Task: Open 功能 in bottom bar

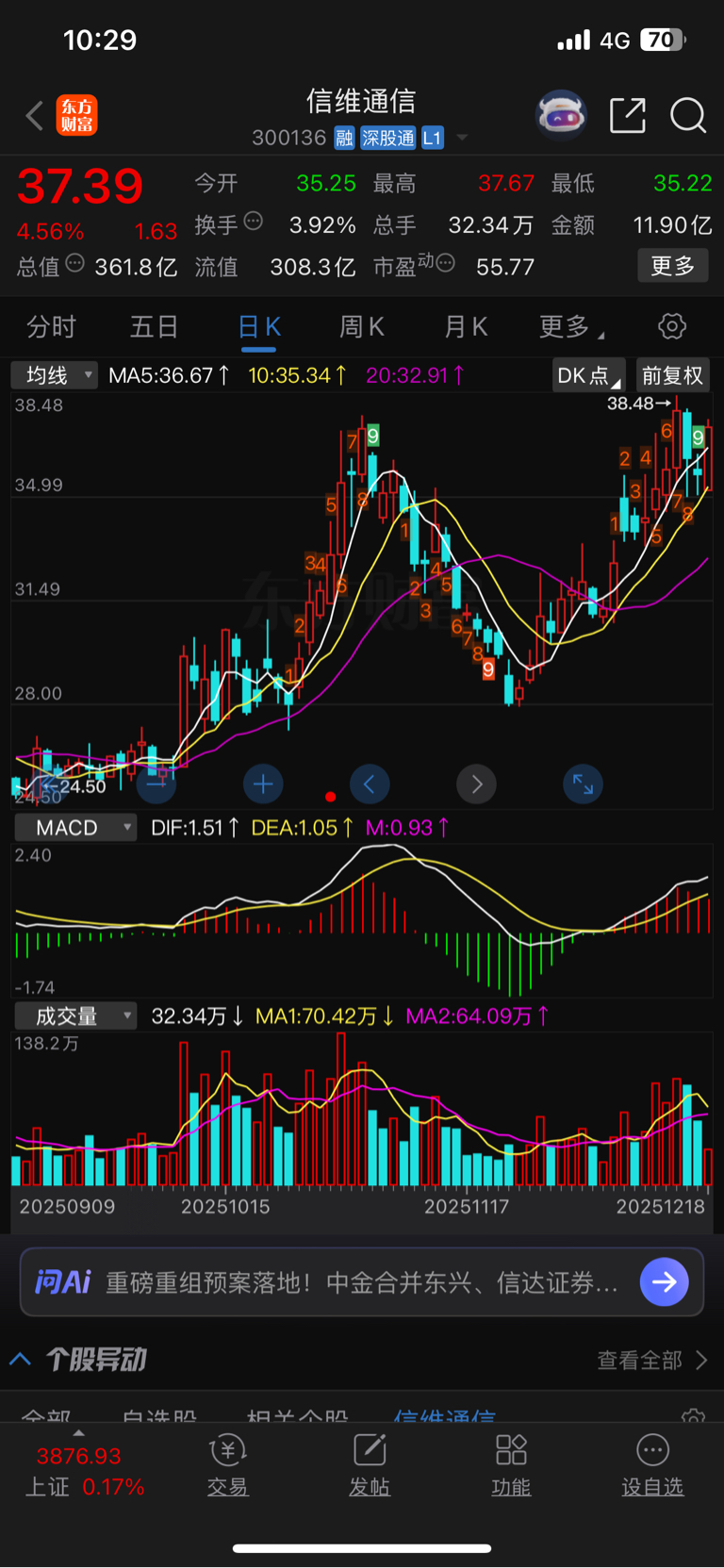Action: tap(511, 1465)
